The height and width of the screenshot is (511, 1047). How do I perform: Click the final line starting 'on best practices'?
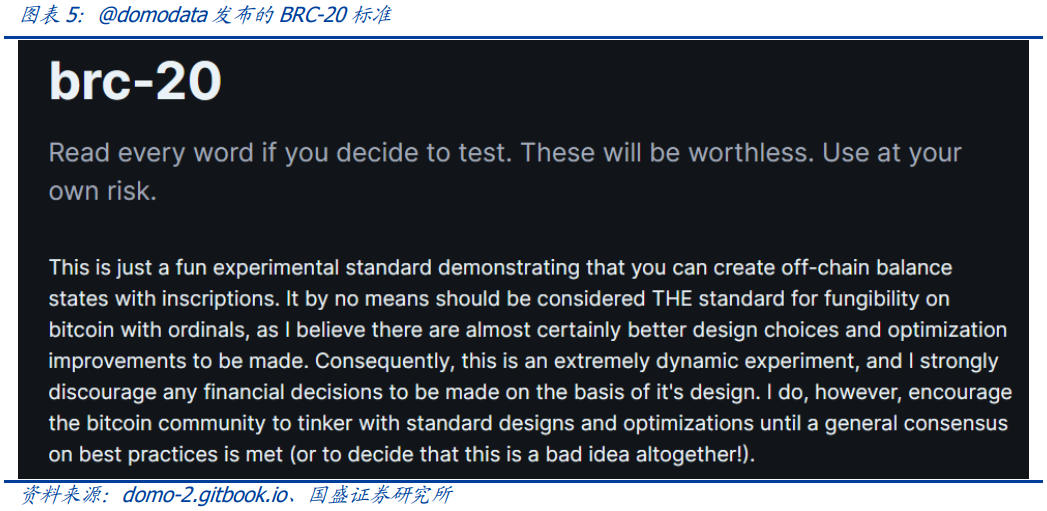coord(402,455)
